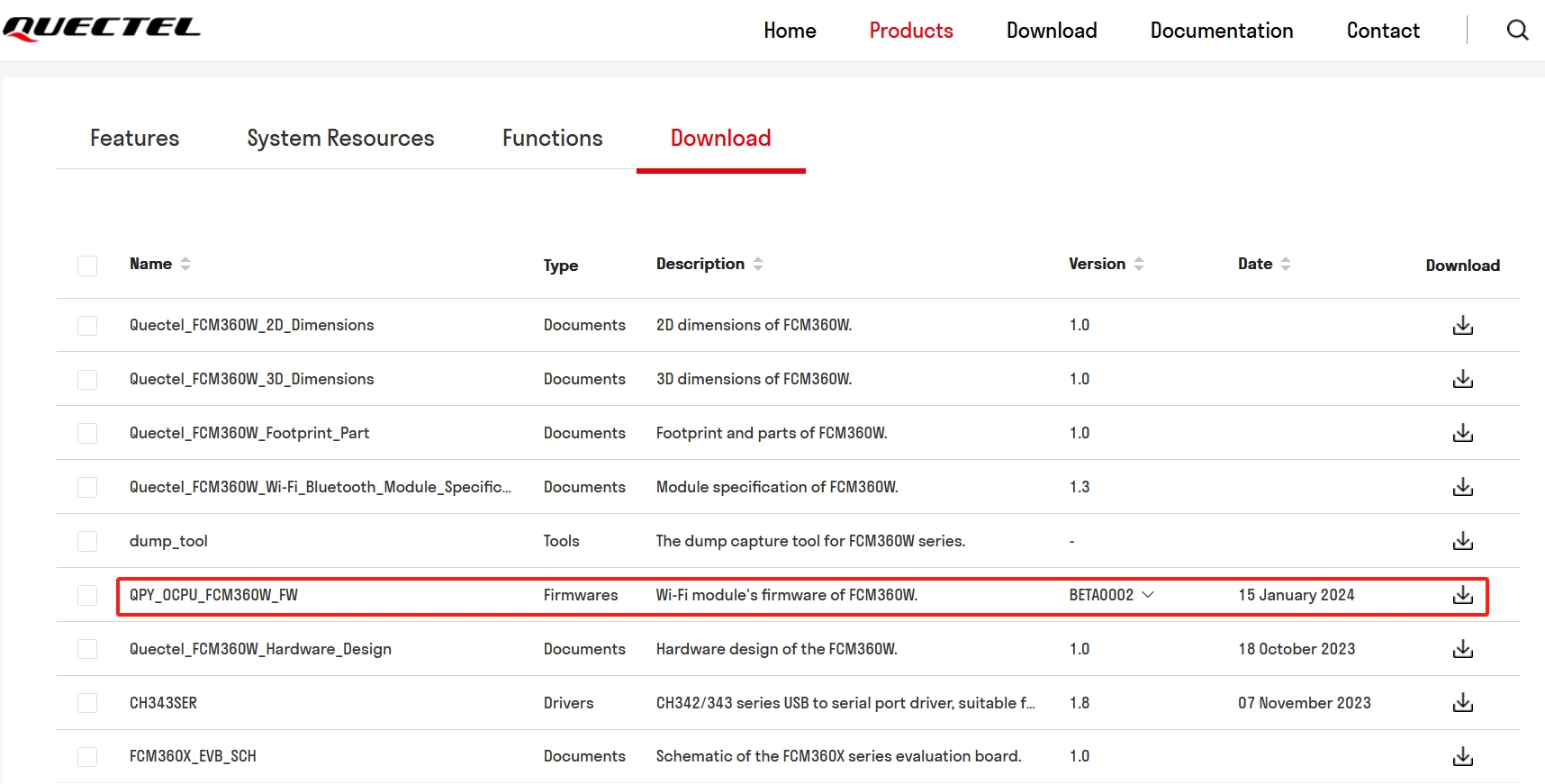Tick the select-all checkbox in header
1545x784 pixels.
pos(87,266)
